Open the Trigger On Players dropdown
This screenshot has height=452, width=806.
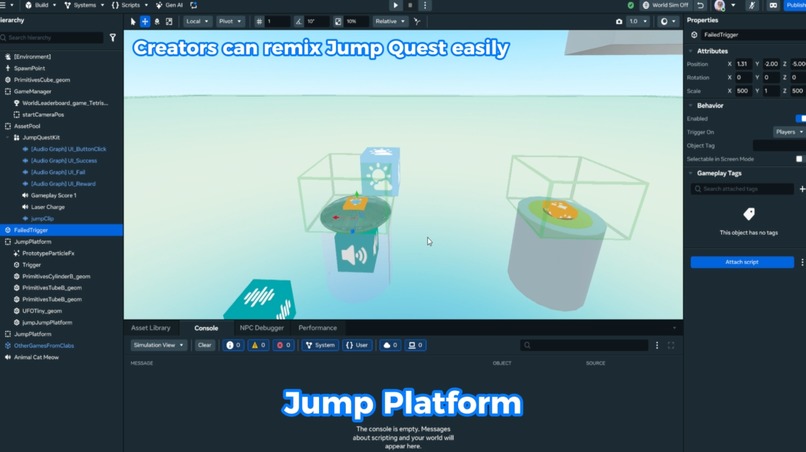(789, 132)
